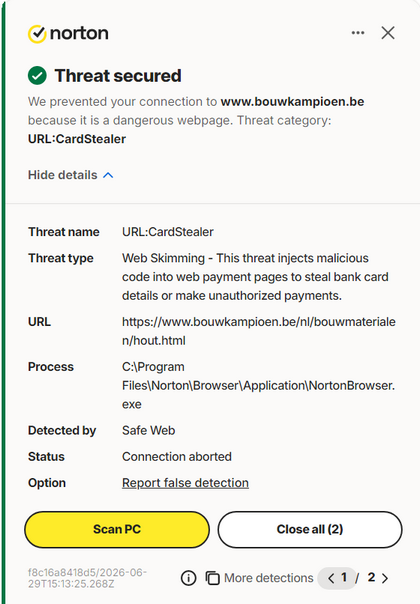Click the blocked URL bouwkampioen.be hout.html text

click(x=259, y=331)
